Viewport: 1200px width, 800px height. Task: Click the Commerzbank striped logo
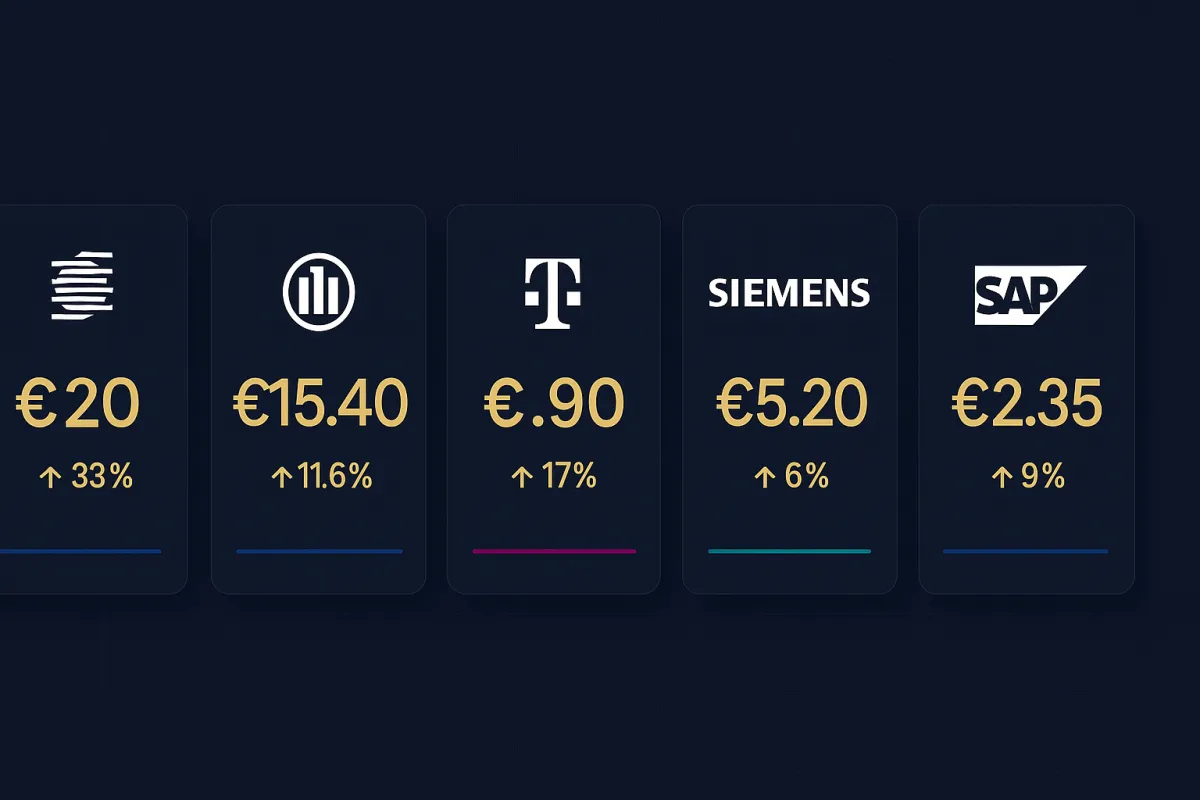tap(82, 286)
